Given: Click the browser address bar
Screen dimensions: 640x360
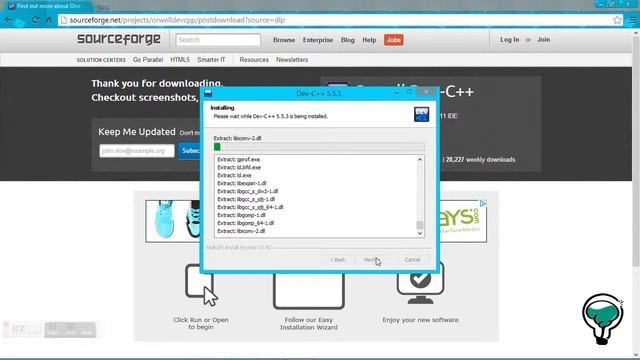Looking at the screenshot, I should click(340, 20).
